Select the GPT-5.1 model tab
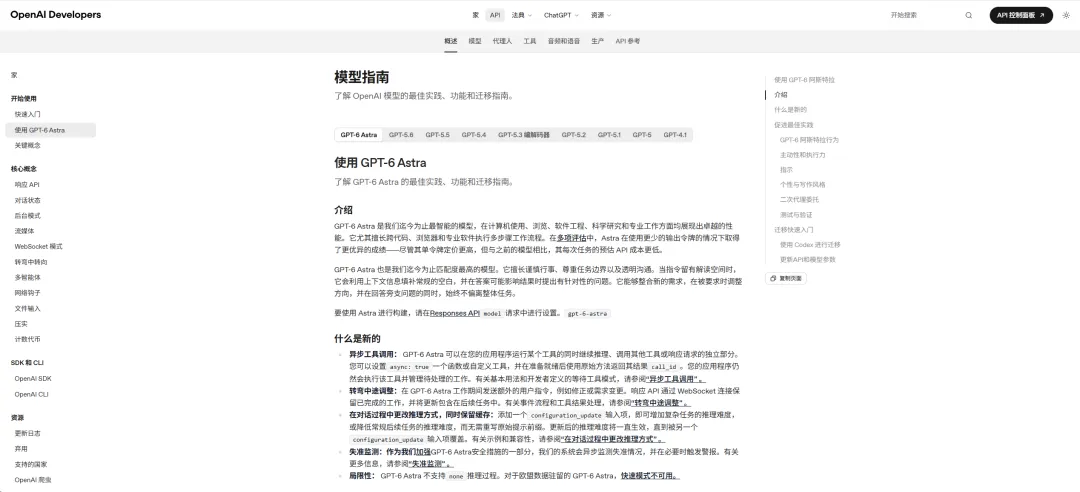 tap(609, 134)
